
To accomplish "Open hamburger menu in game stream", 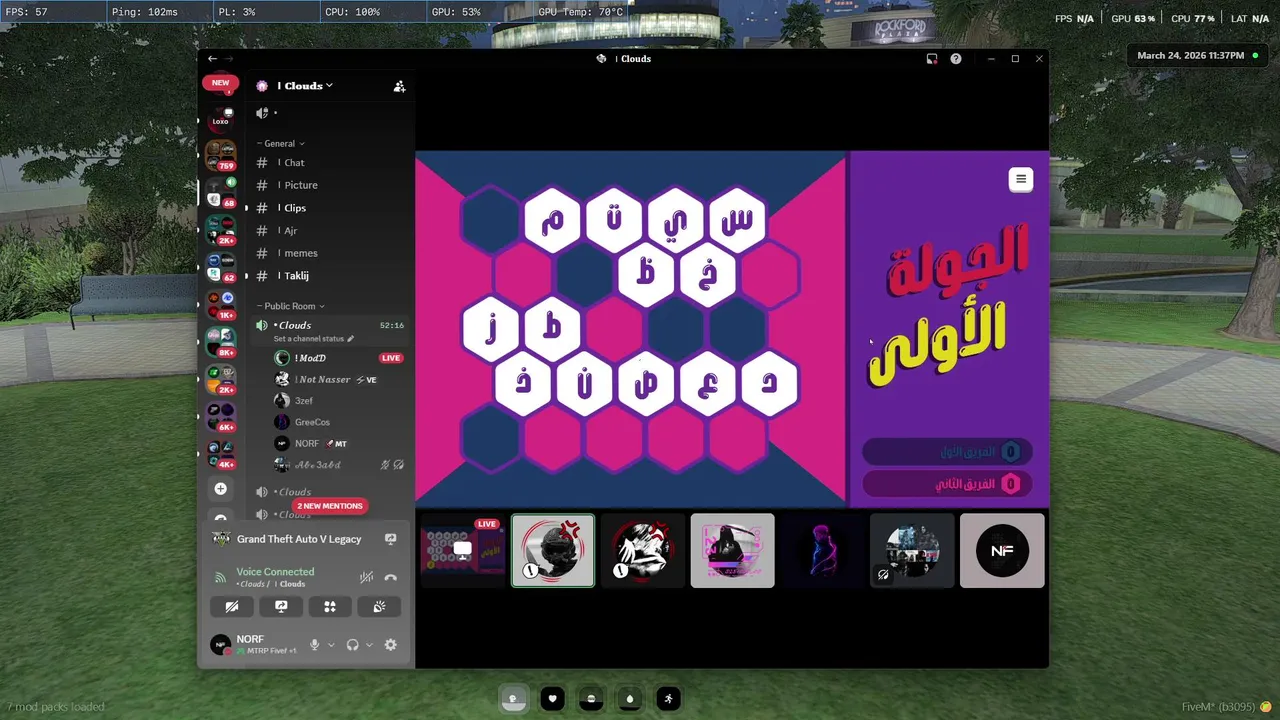I will (1021, 180).
